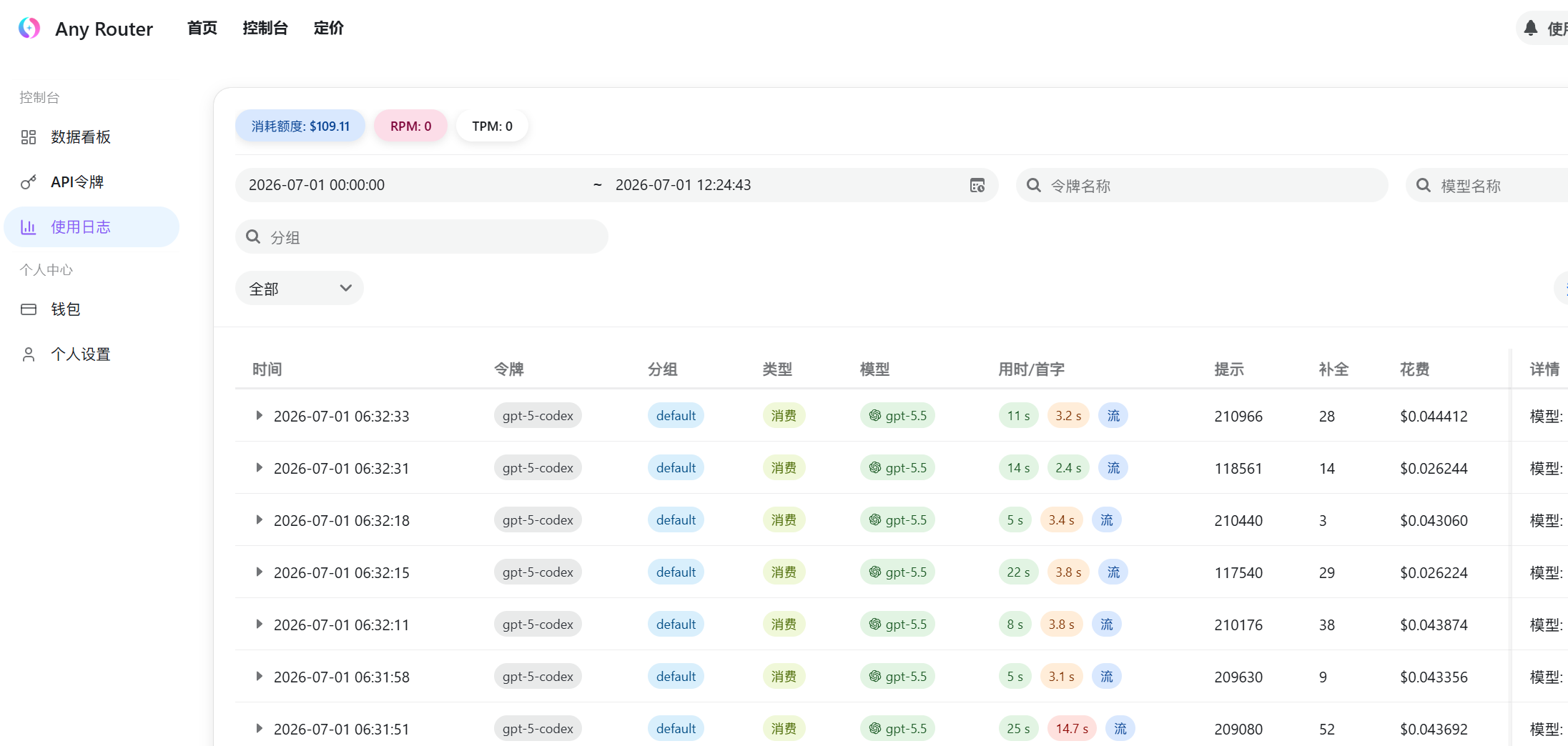This screenshot has height=746, width=1568.
Task: Click the 钱包 wallet card icon
Action: pos(29,309)
